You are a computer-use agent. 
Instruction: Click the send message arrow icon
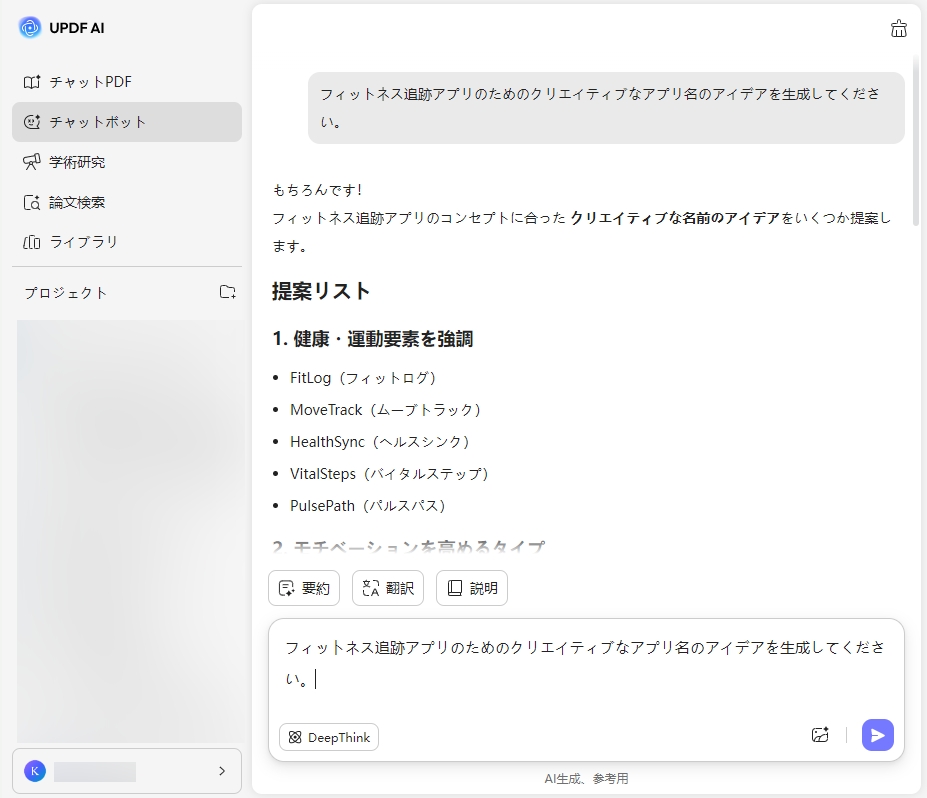coord(877,735)
